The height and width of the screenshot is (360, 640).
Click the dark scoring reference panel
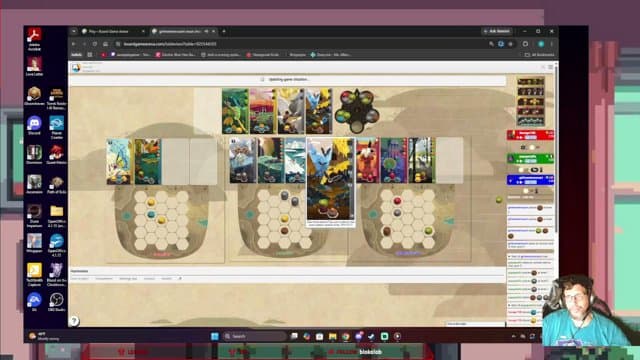(531, 101)
